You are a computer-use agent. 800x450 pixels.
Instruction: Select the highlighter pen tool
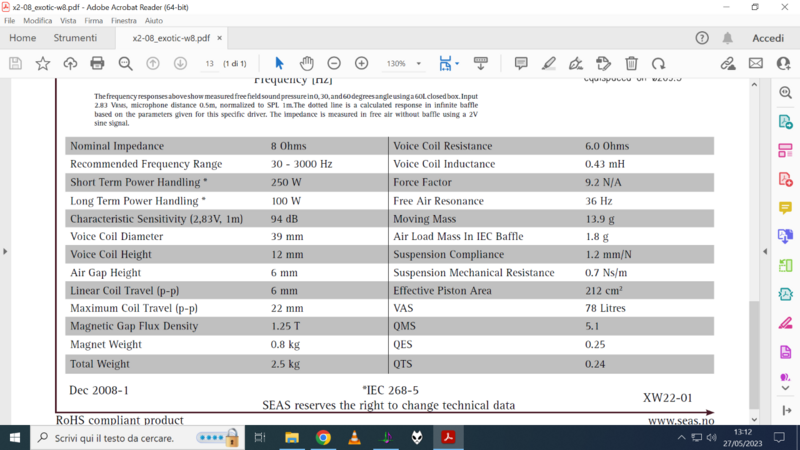tap(548, 63)
